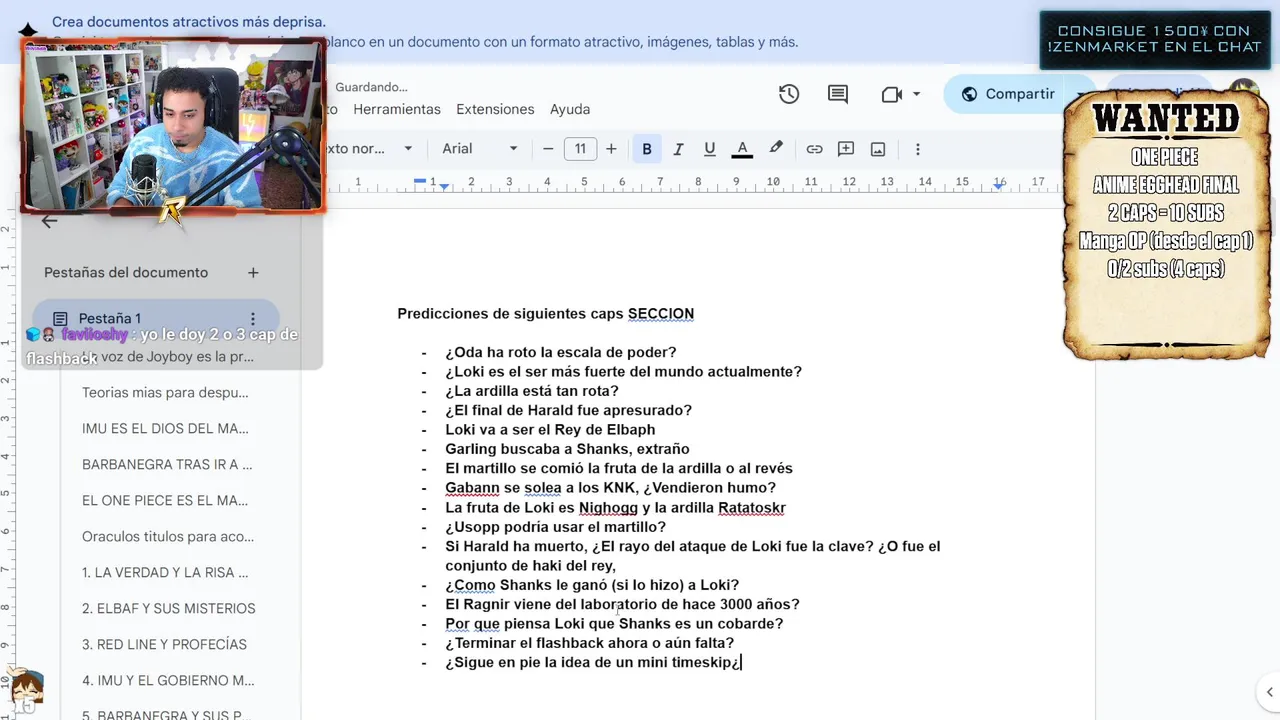Start a video call with camera icon

[892, 94]
